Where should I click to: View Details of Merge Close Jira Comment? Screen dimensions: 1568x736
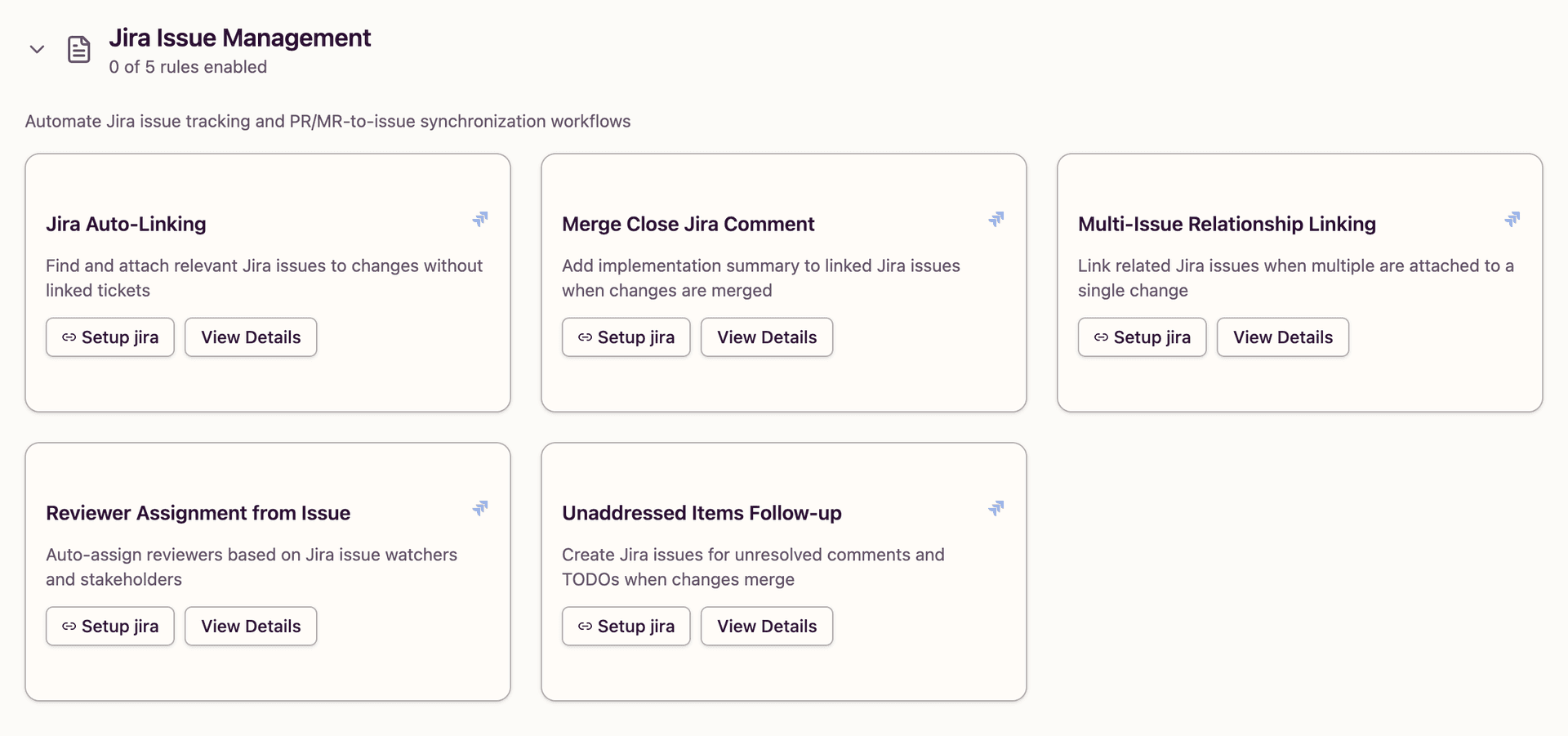(766, 337)
